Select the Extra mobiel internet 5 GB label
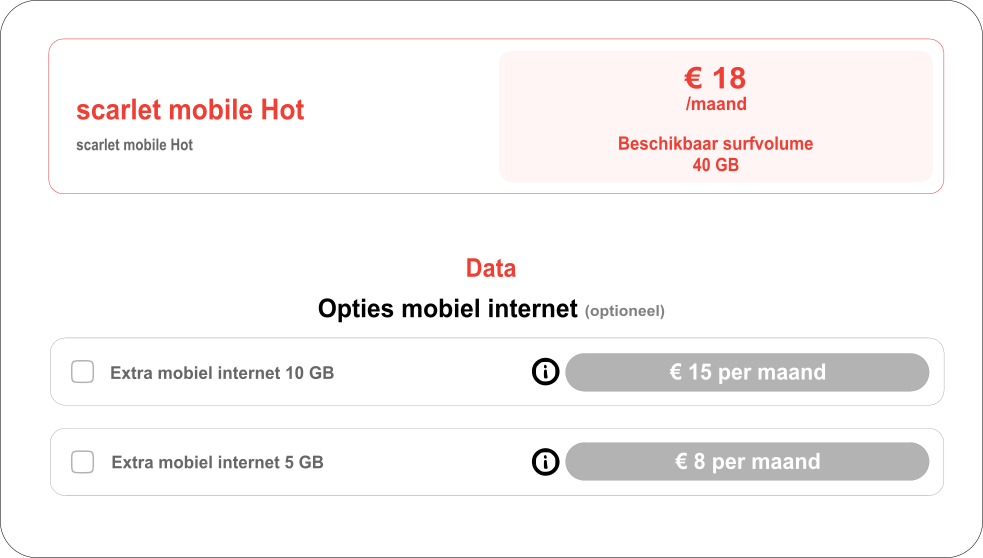 (x=218, y=463)
